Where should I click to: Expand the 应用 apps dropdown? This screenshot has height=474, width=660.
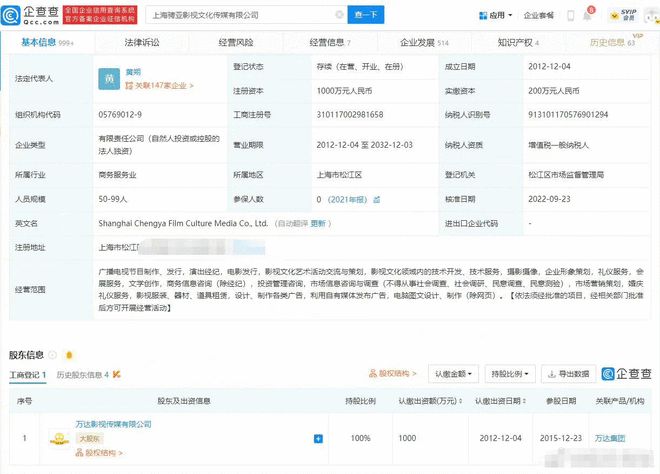pyautogui.click(x=495, y=16)
